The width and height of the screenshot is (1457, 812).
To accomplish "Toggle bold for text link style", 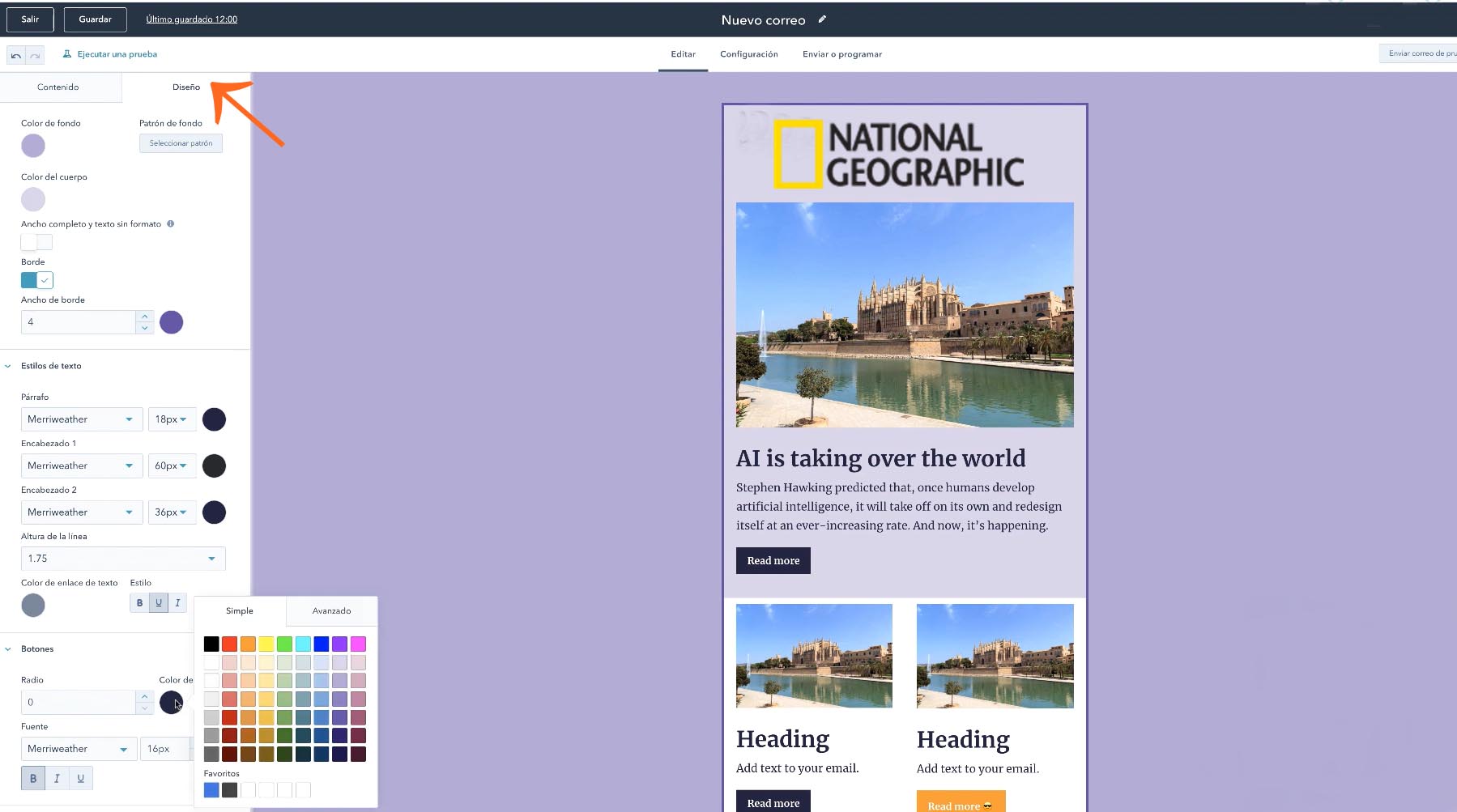I will [139, 603].
